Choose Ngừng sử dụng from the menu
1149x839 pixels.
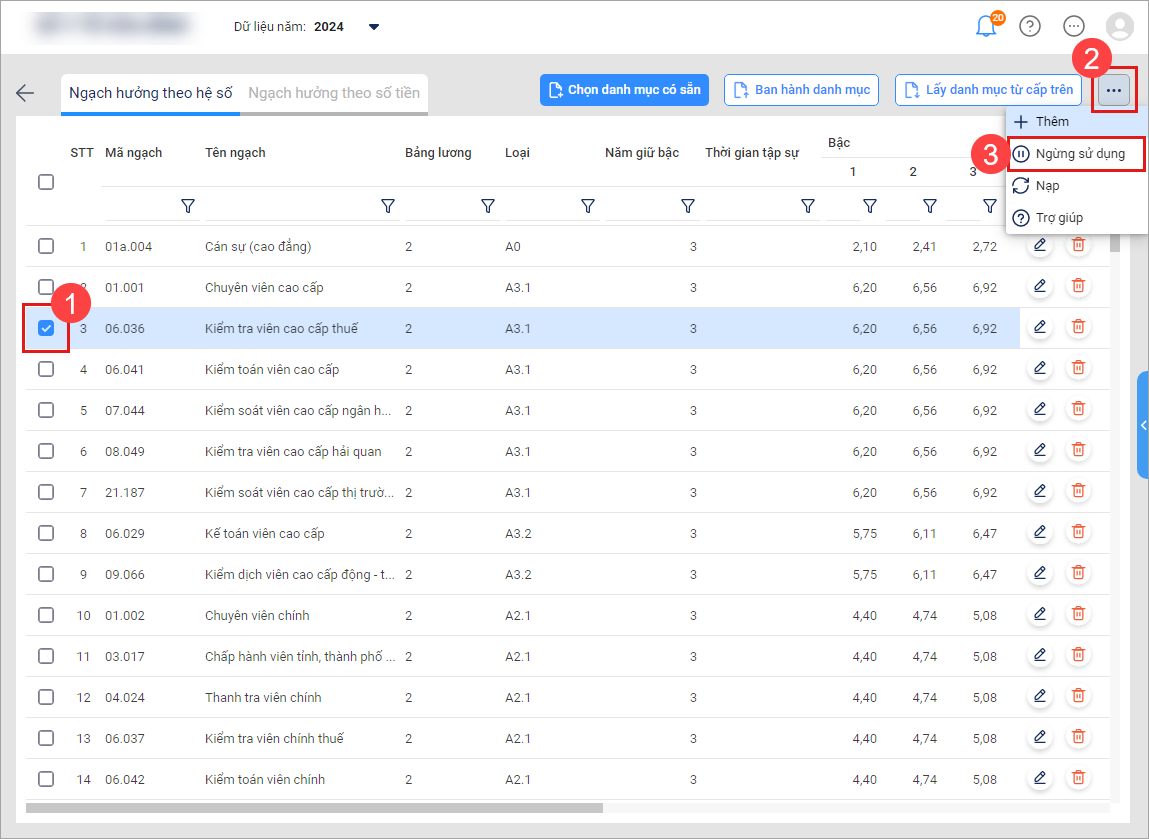point(1076,154)
